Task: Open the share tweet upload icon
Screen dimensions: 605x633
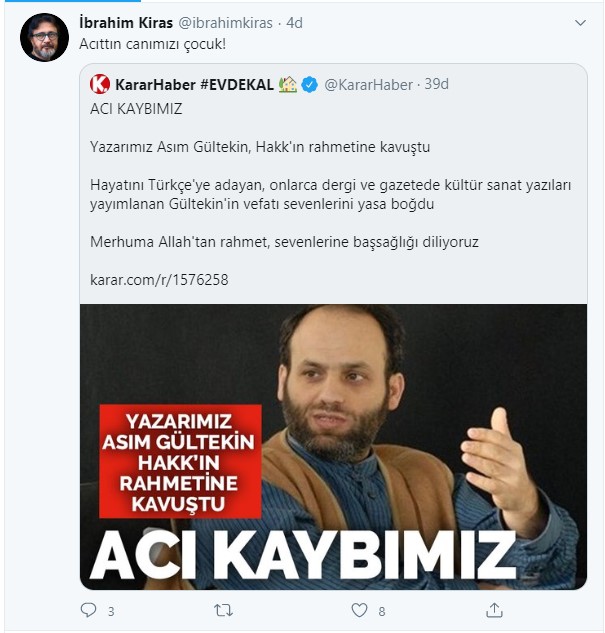Action: [494, 610]
